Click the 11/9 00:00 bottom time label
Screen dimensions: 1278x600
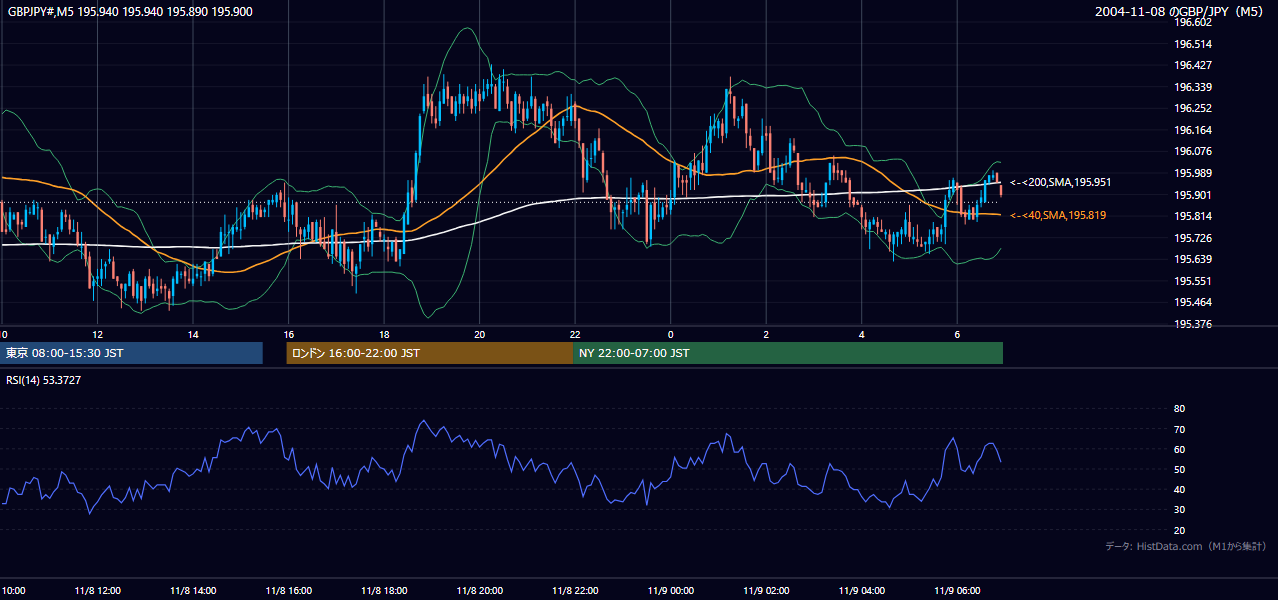point(670,591)
